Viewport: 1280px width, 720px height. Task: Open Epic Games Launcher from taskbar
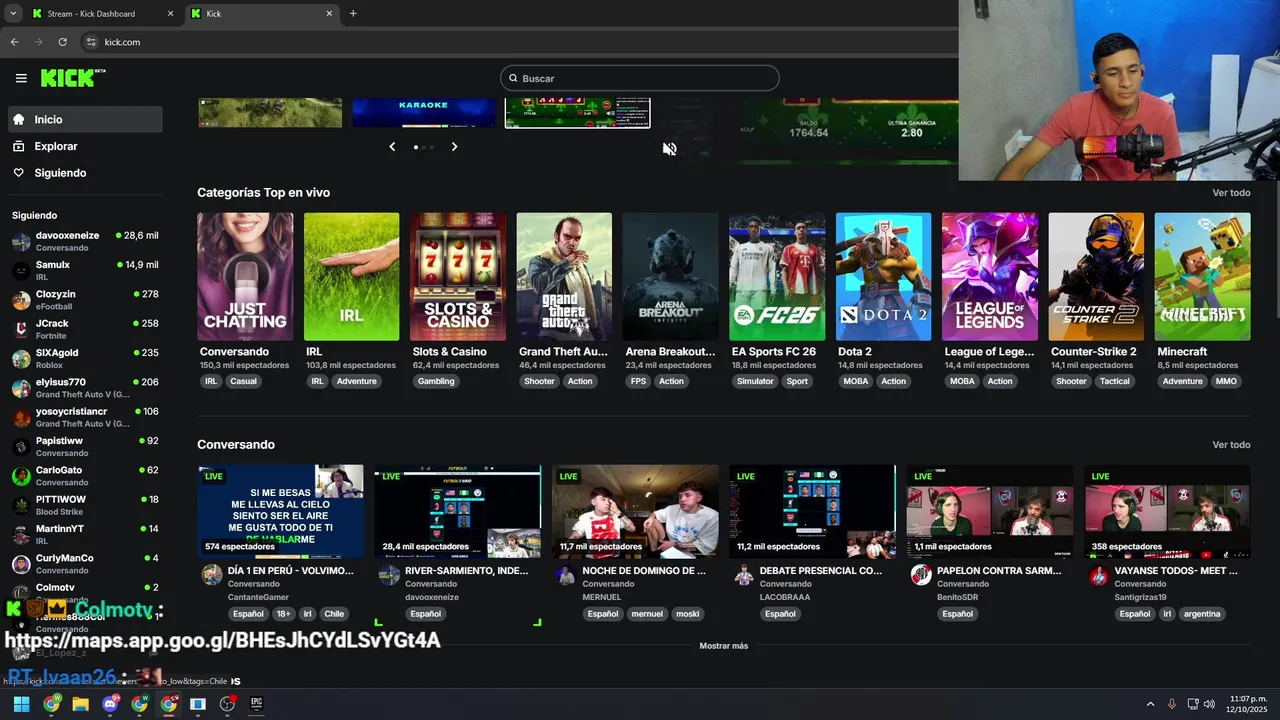coord(256,704)
